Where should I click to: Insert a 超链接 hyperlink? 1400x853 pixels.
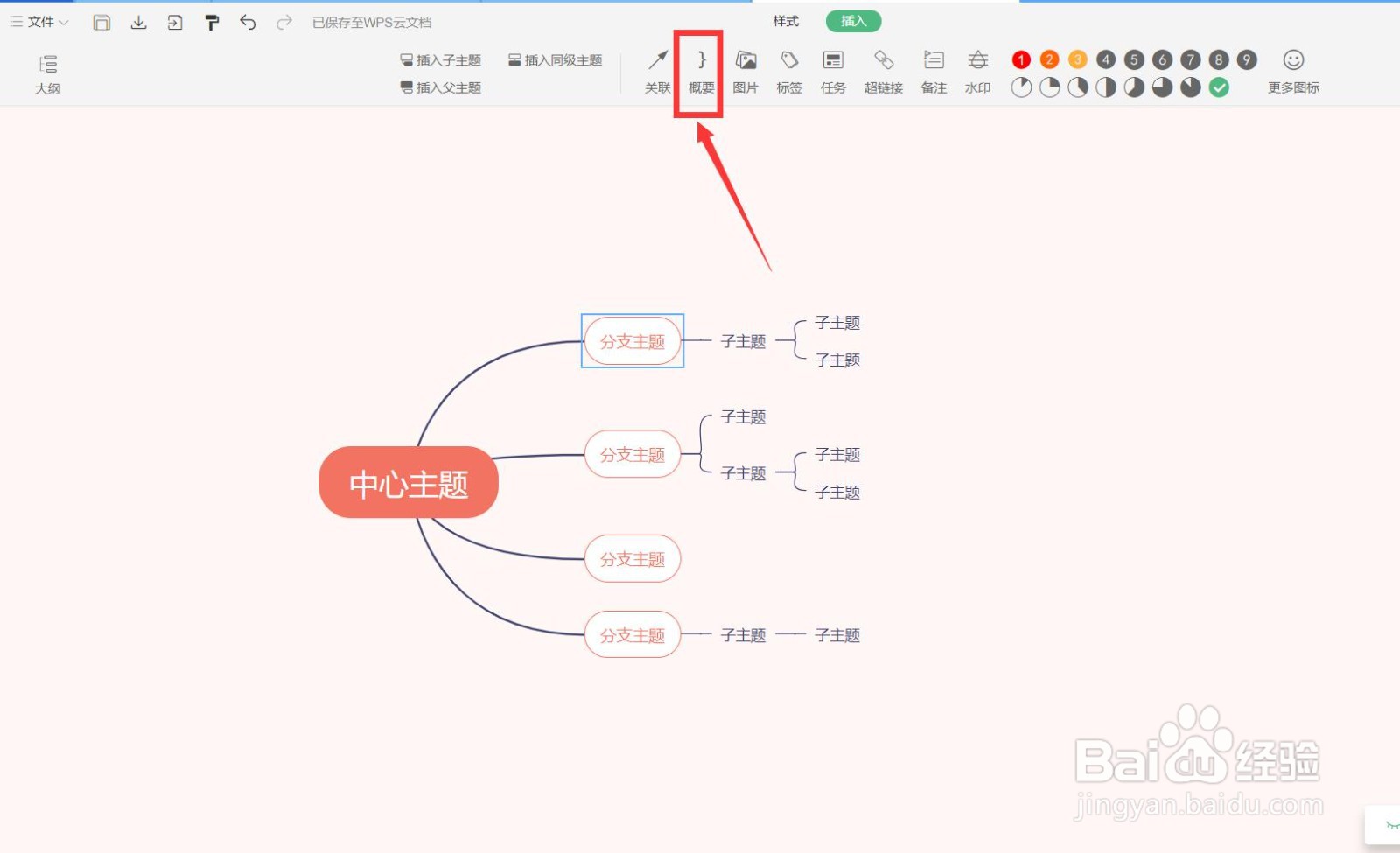pos(884,72)
